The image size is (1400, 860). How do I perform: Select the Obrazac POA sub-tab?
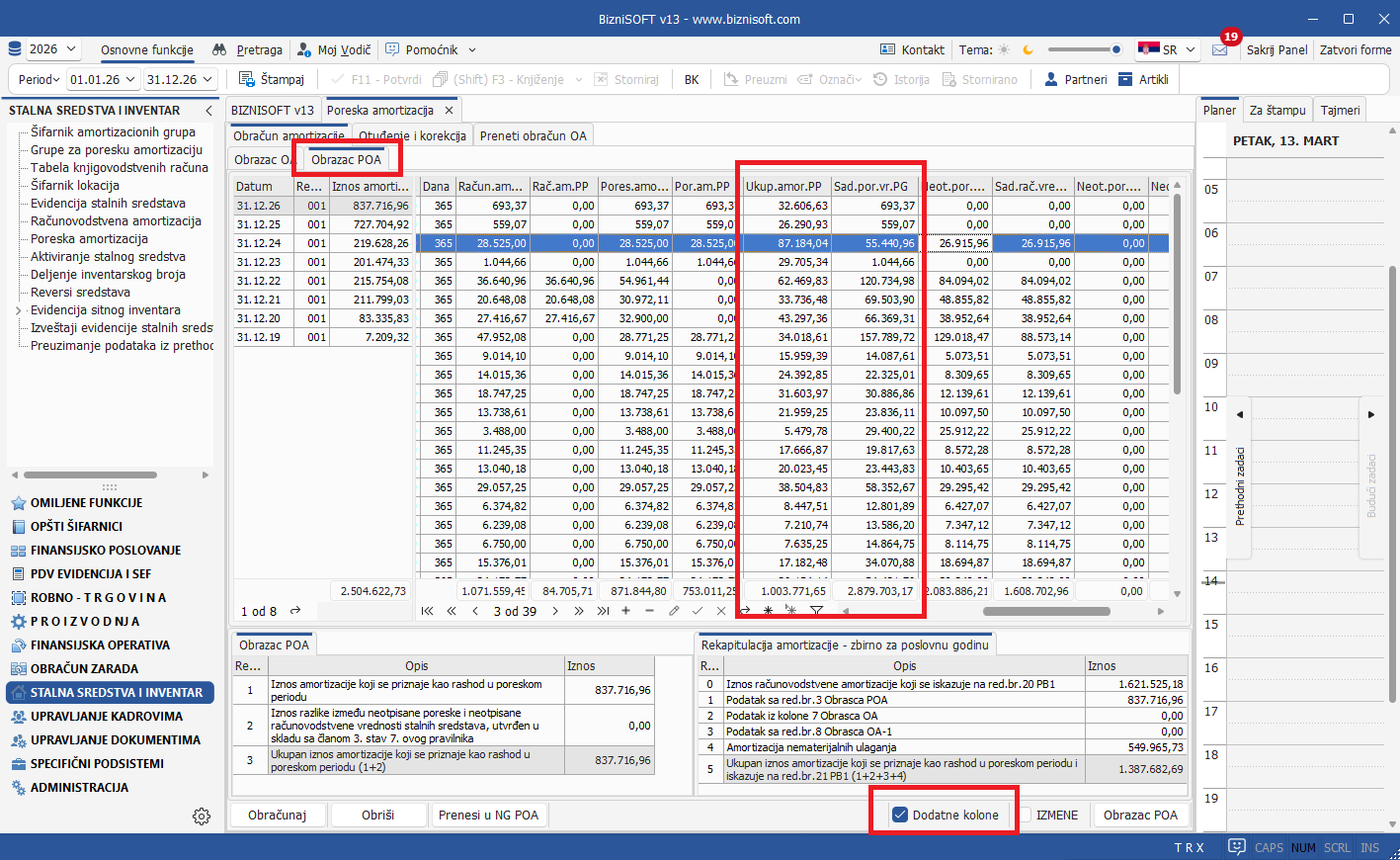tap(346, 159)
